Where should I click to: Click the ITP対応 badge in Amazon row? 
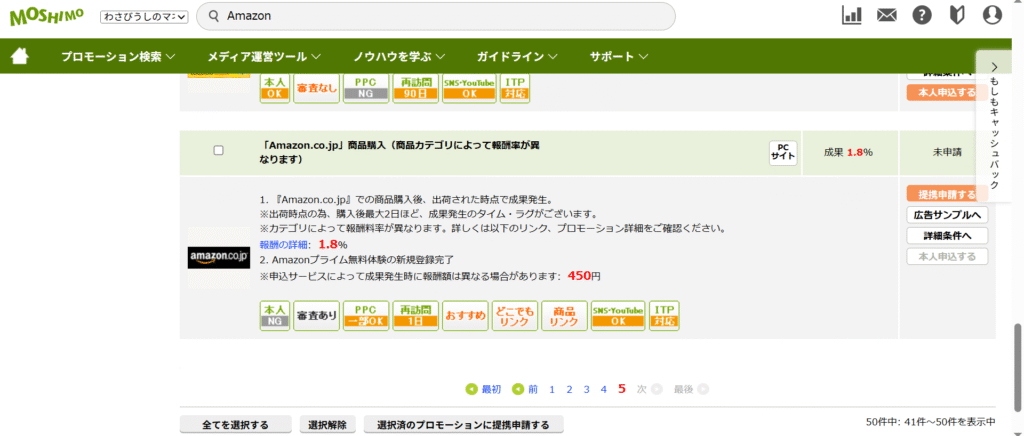point(664,316)
